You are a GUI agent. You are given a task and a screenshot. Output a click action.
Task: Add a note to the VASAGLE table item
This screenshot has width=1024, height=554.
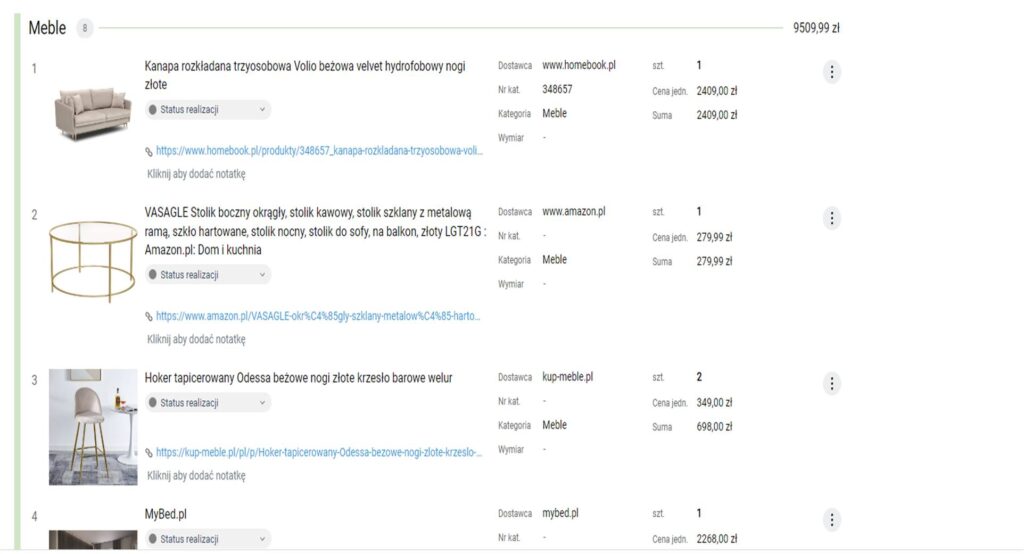[196, 339]
